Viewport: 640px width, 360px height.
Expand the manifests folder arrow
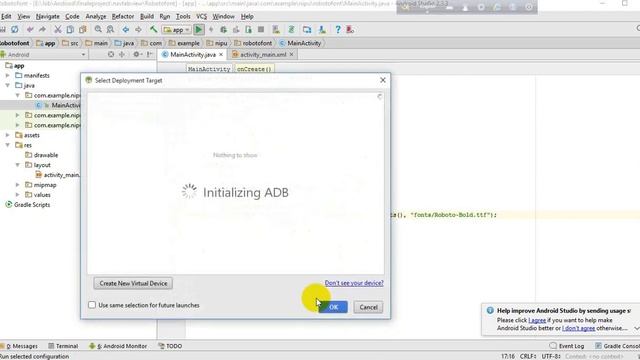[x=8, y=76]
